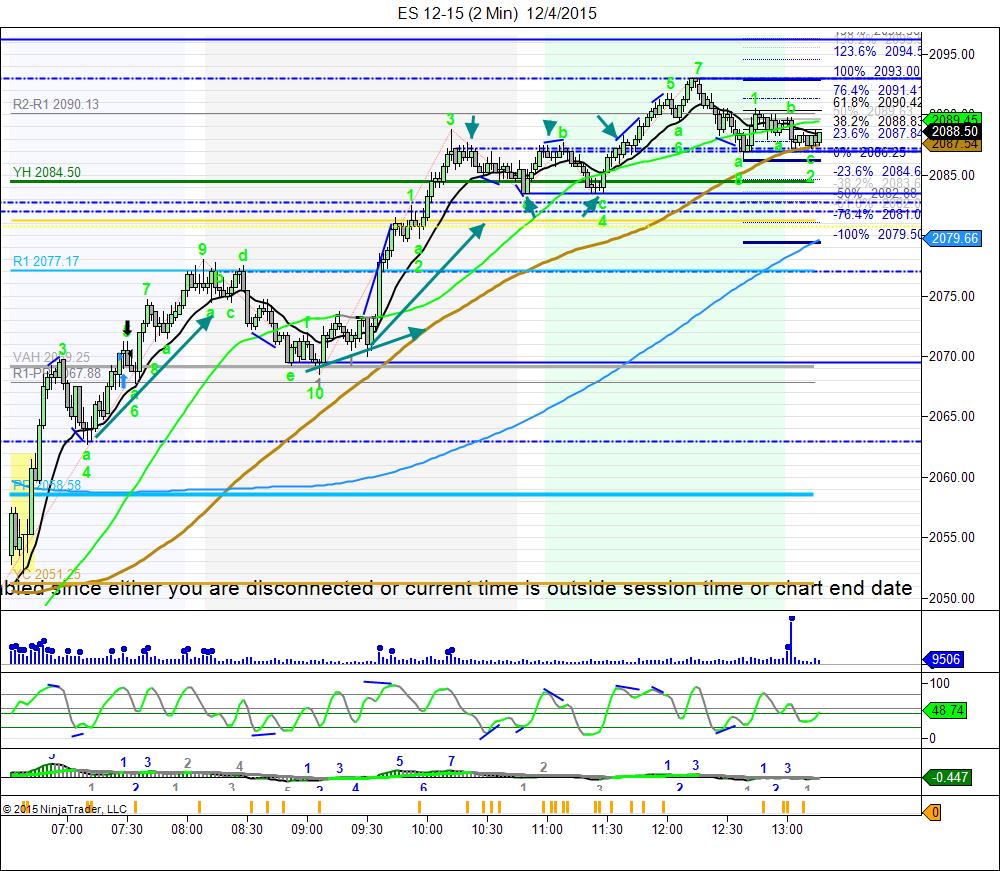Click 08:00 on the time axis

187,829
